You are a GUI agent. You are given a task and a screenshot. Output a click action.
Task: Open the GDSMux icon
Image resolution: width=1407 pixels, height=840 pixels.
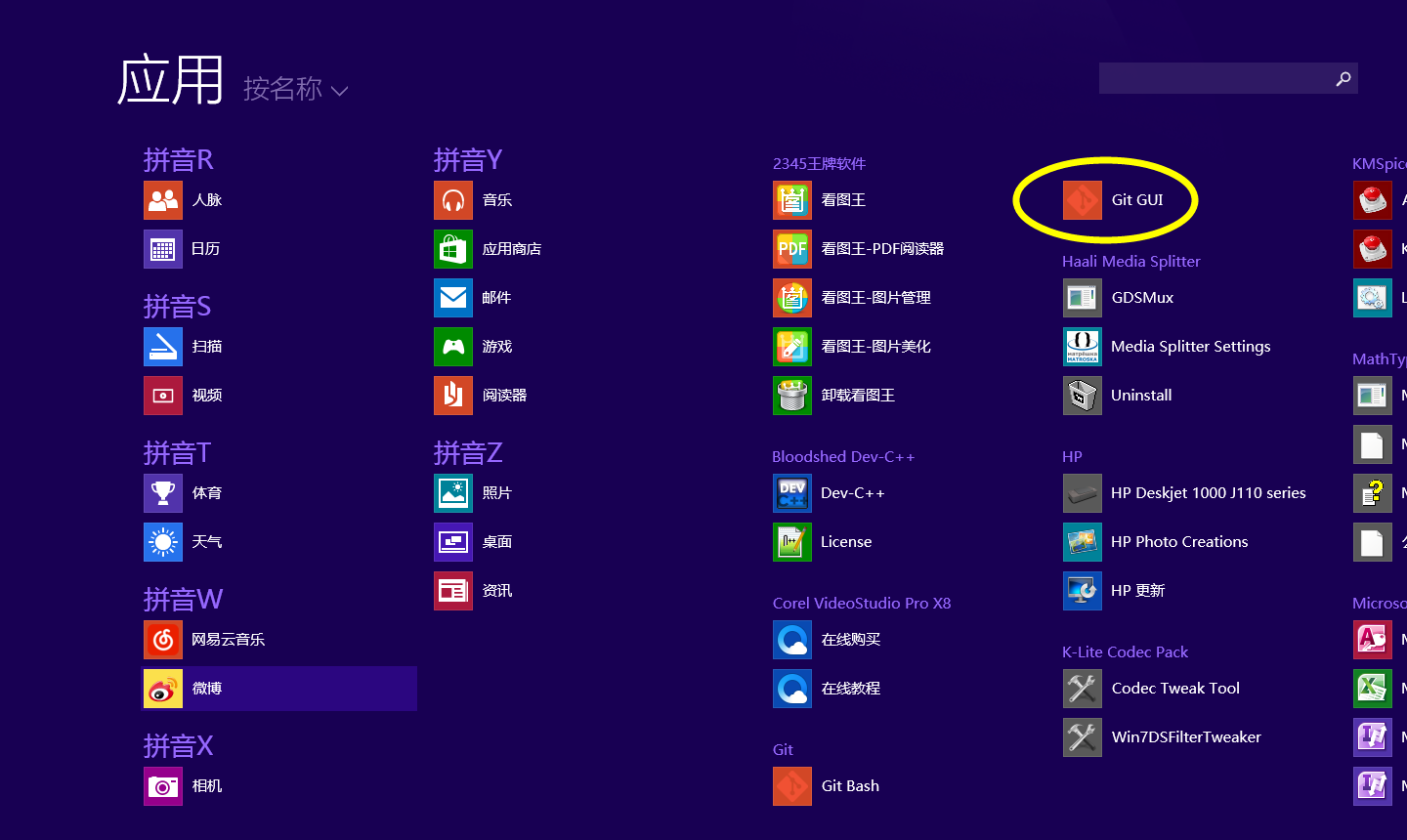click(1083, 298)
